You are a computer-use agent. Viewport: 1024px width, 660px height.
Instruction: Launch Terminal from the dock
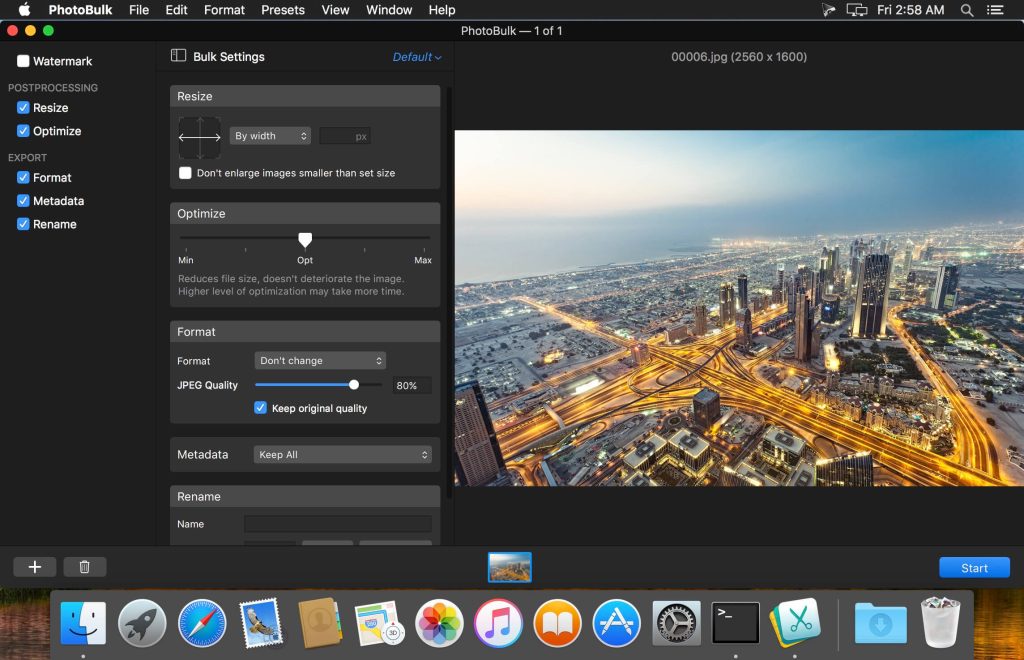pos(735,623)
